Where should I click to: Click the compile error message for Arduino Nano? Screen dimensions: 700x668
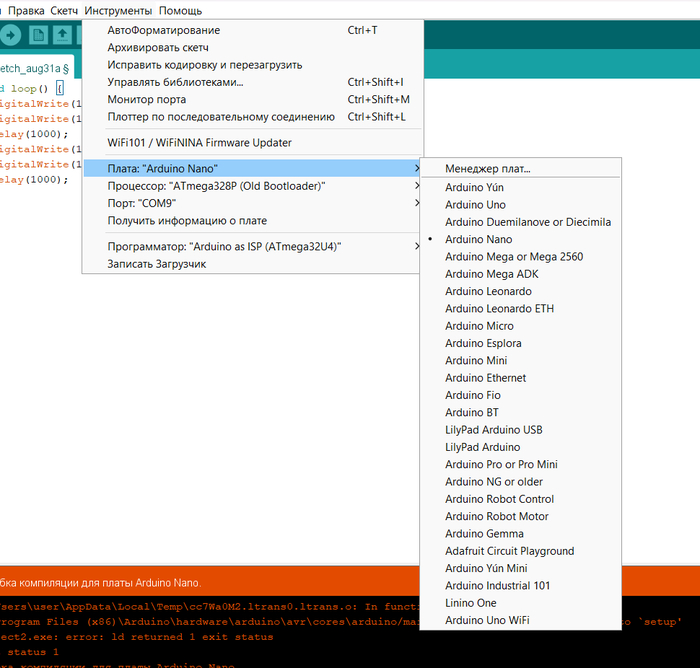pos(100,583)
